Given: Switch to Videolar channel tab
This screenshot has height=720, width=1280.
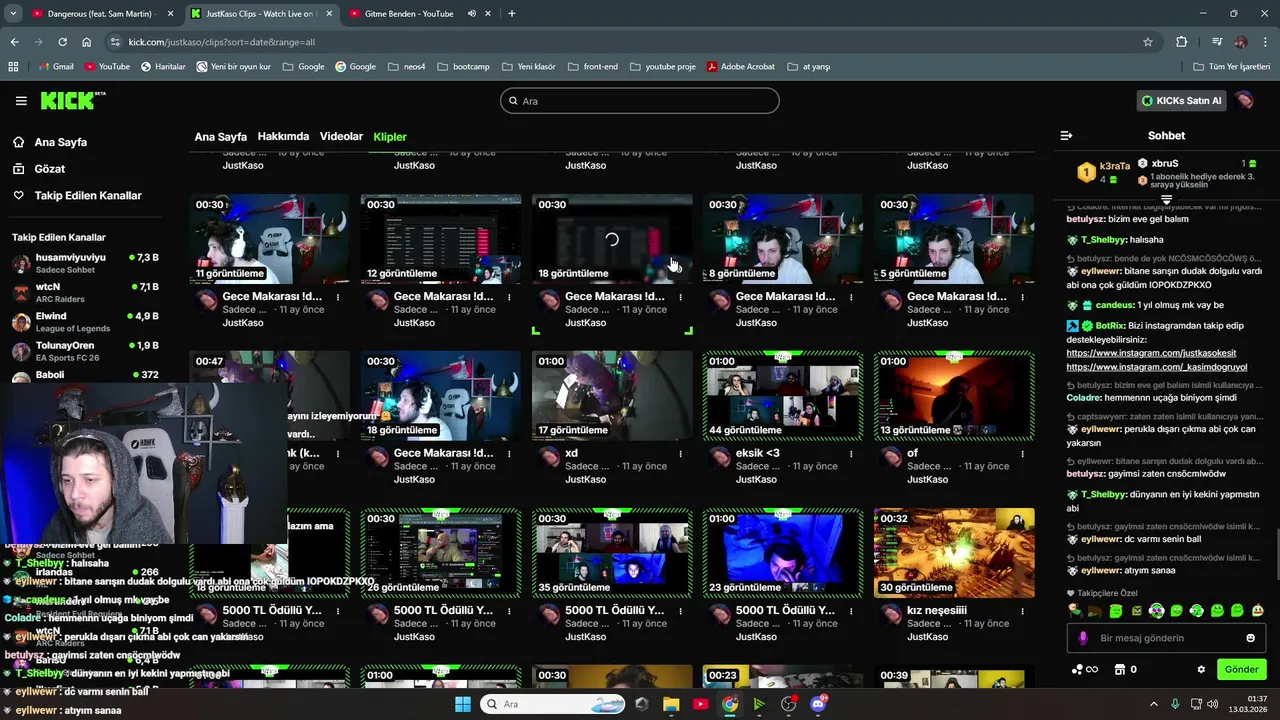Looking at the screenshot, I should pos(341,137).
